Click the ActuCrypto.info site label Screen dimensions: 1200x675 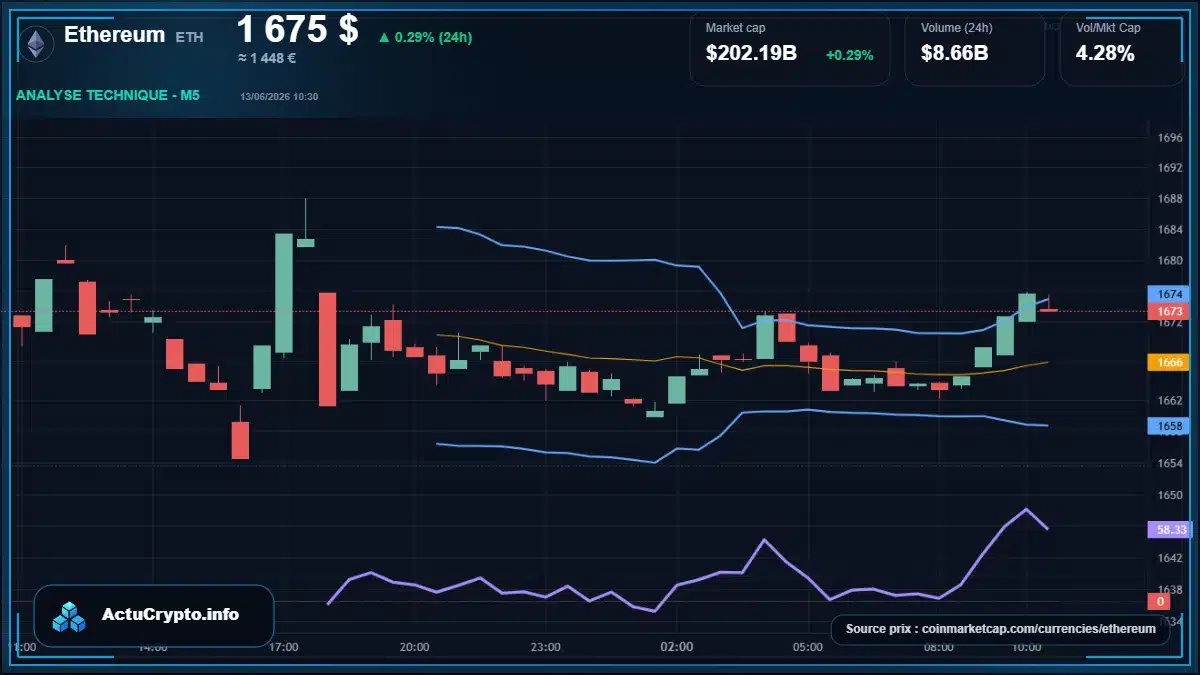point(171,615)
